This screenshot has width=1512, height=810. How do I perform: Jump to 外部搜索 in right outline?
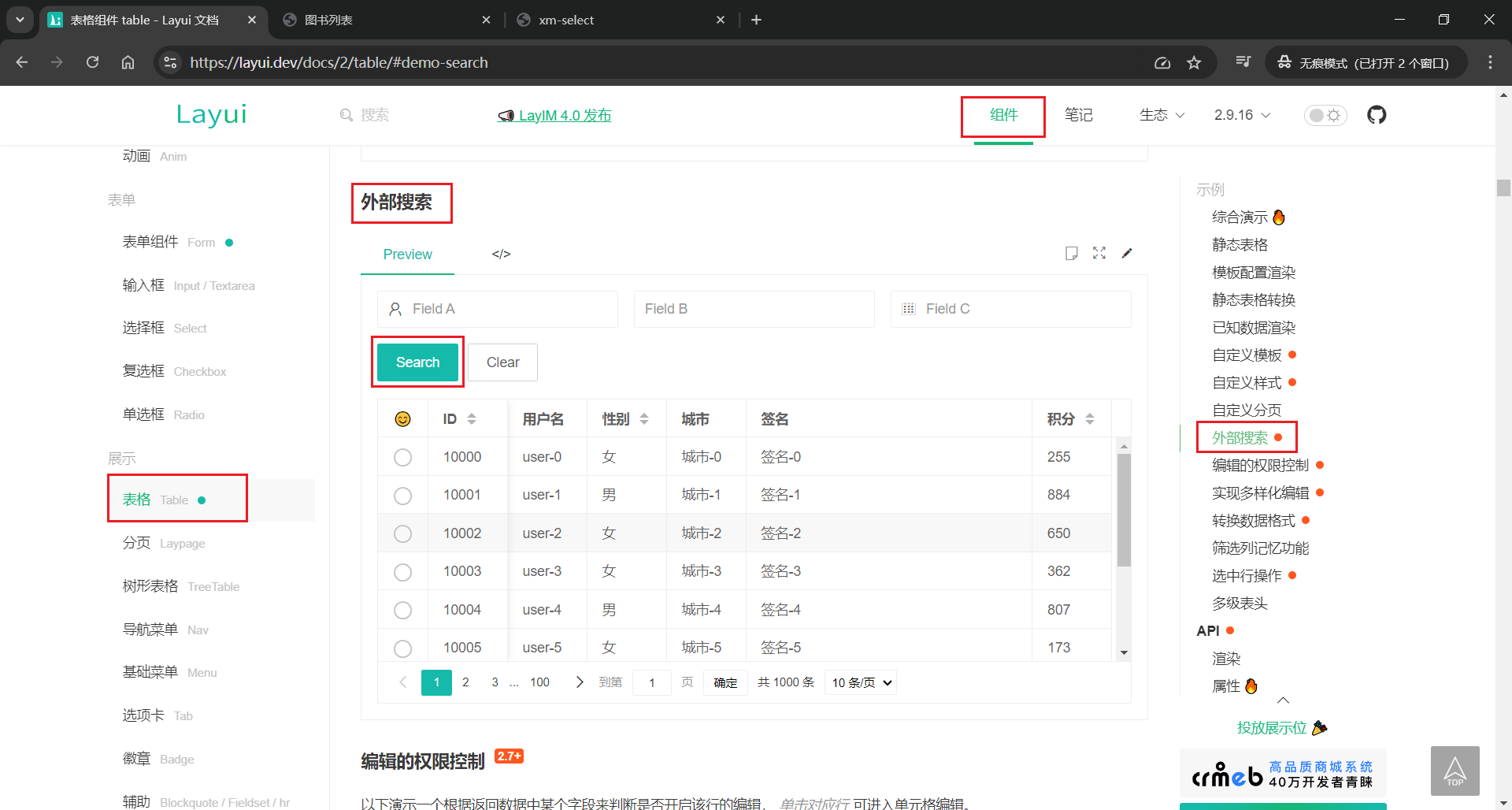tap(1240, 437)
